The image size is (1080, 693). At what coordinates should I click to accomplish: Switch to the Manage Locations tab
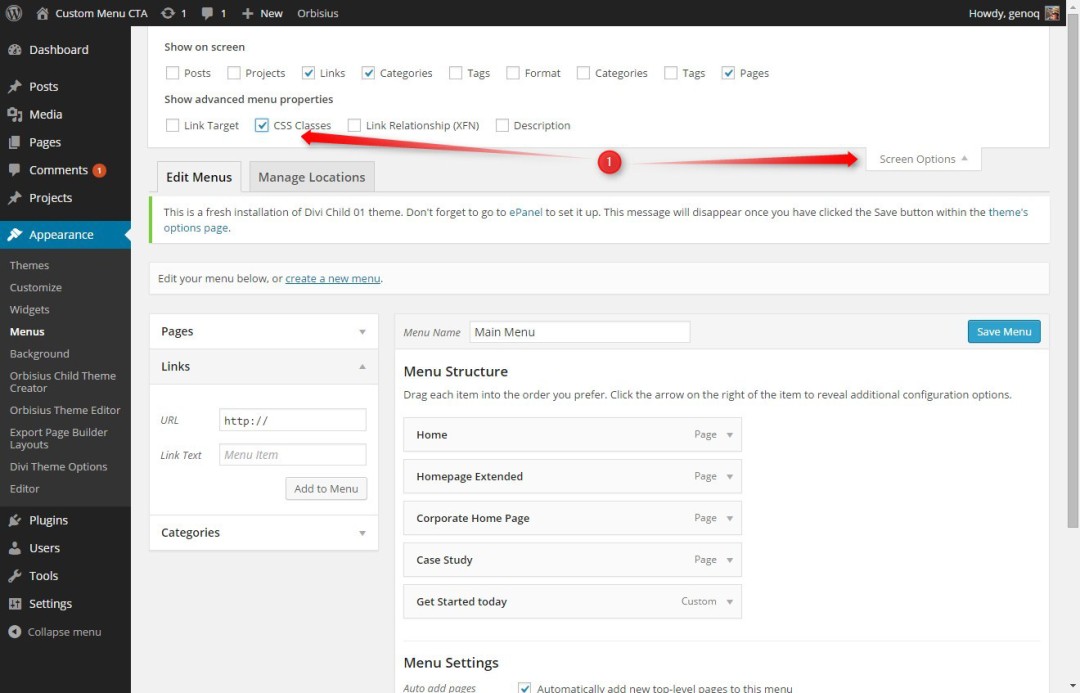click(x=311, y=176)
